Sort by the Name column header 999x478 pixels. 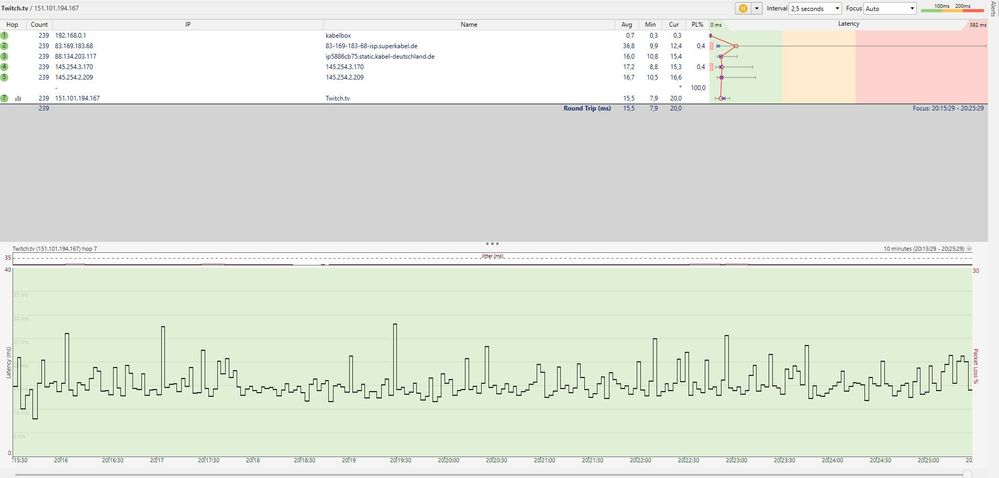pos(469,24)
